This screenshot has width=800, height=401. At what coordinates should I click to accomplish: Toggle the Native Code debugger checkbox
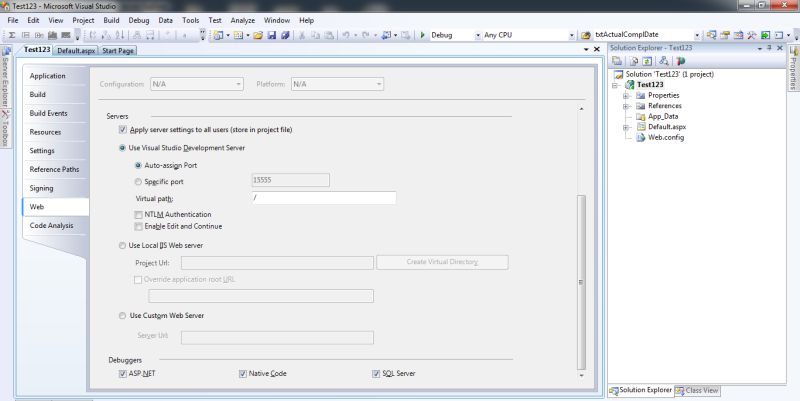[243, 373]
